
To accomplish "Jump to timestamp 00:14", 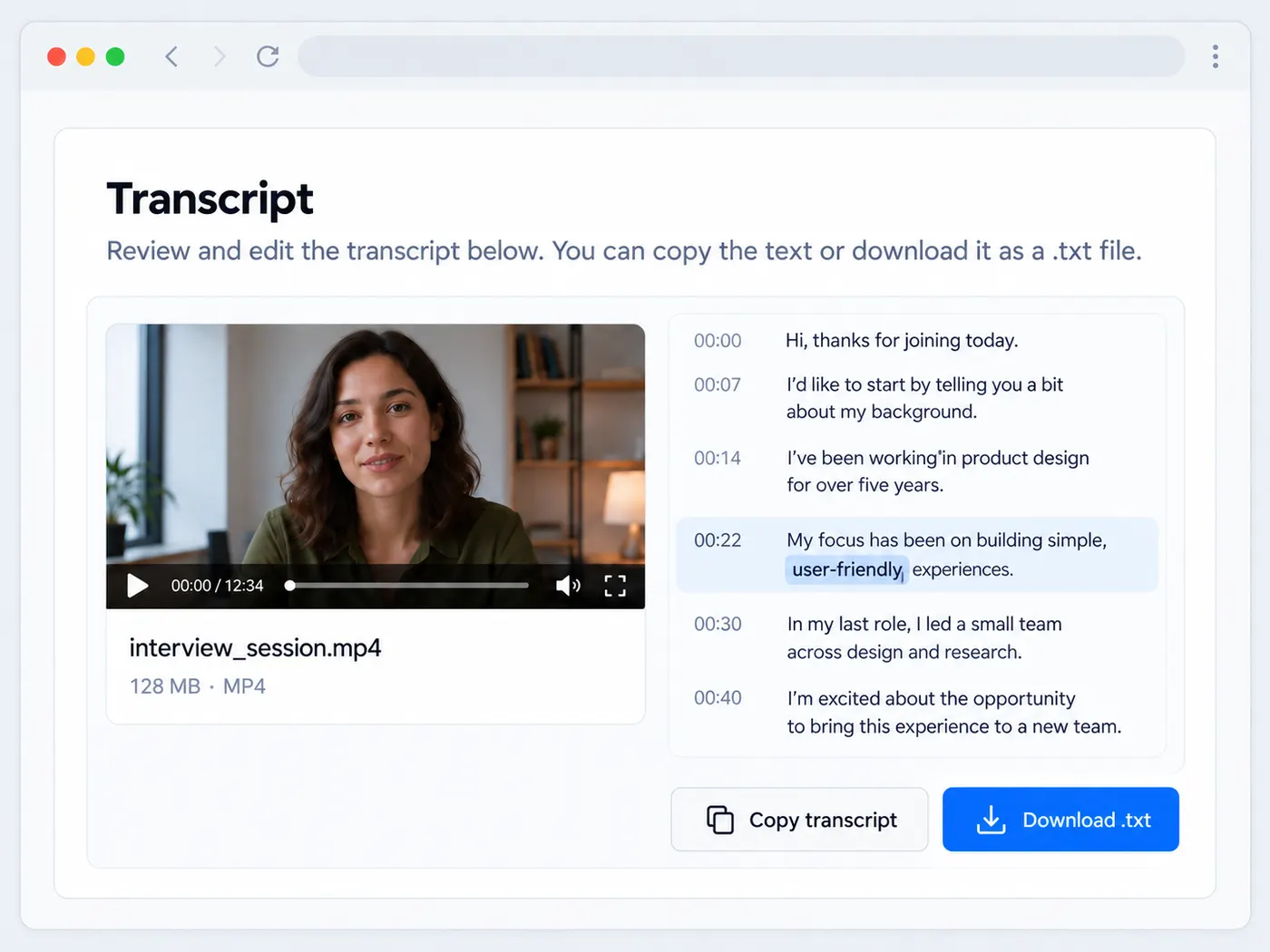I will coord(718,458).
